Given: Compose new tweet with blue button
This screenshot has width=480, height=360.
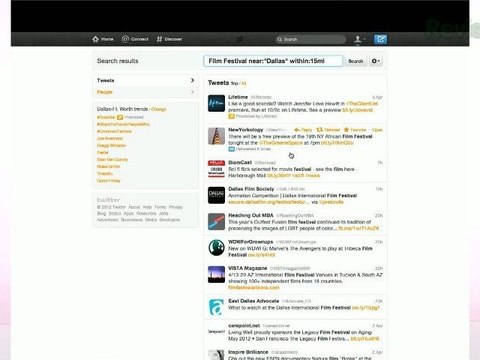Looking at the screenshot, I should (380, 39).
